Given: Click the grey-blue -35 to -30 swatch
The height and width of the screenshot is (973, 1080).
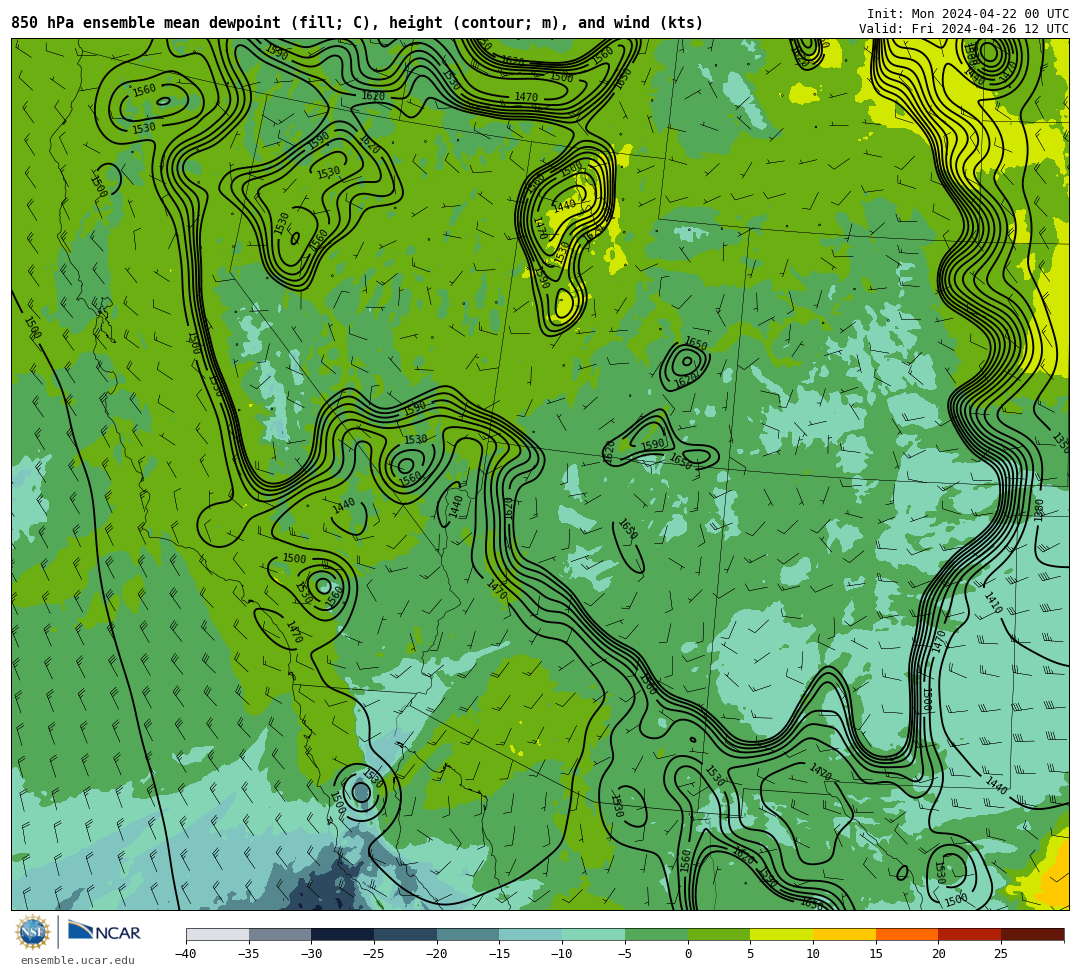Looking at the screenshot, I should (280, 934).
